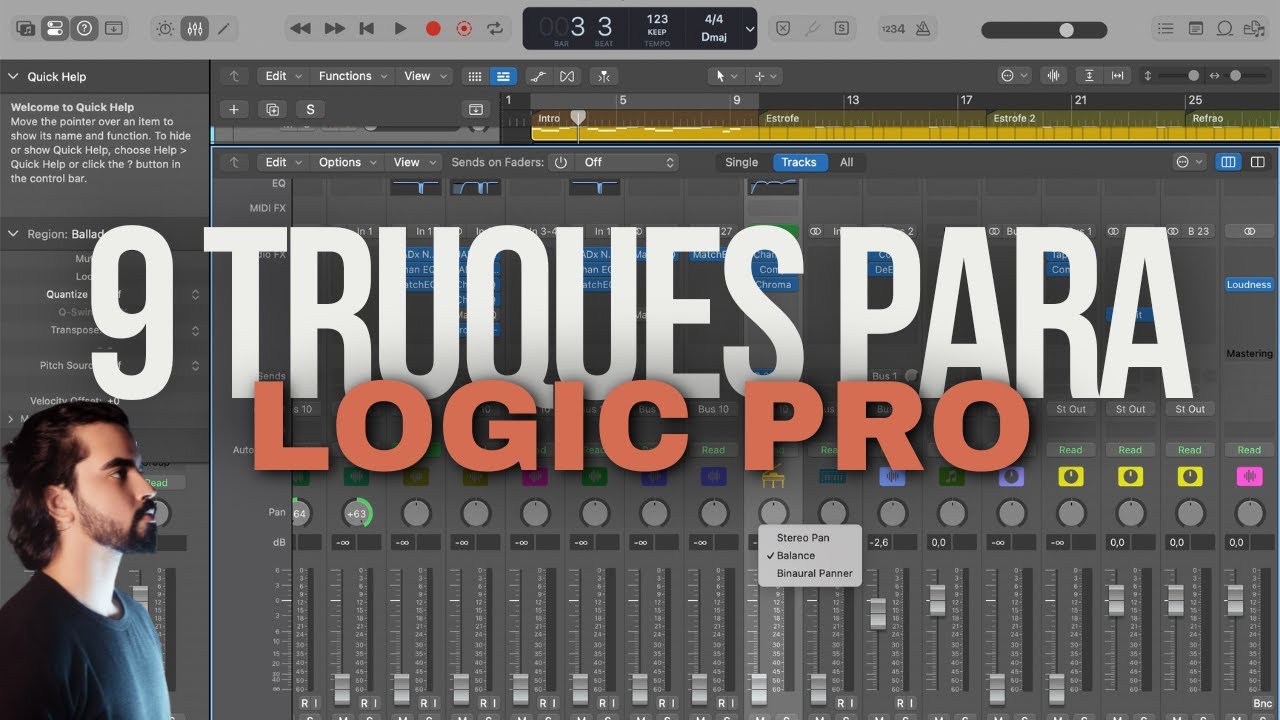1280x720 pixels.
Task: Open the Functions menu
Action: coord(351,76)
